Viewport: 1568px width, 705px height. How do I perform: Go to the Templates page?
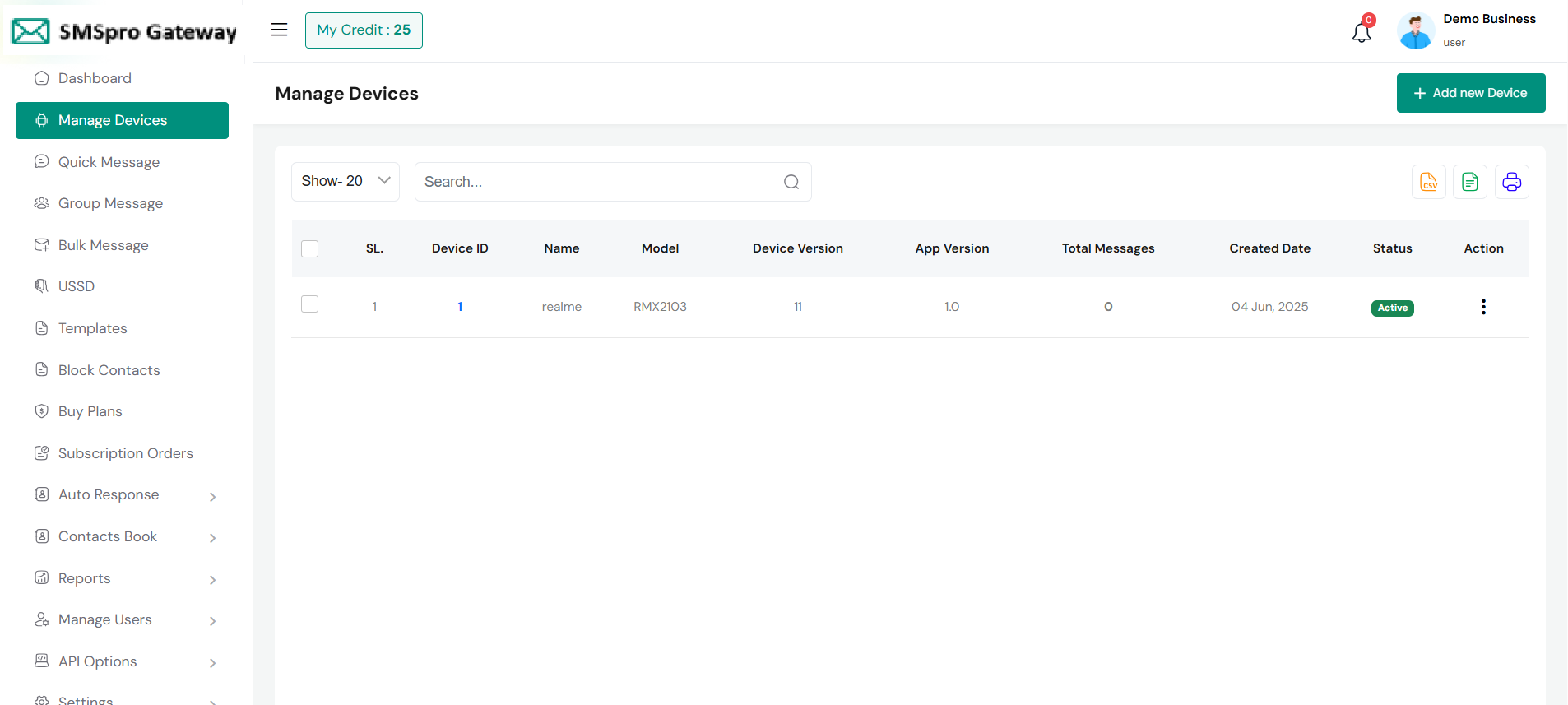(x=92, y=328)
